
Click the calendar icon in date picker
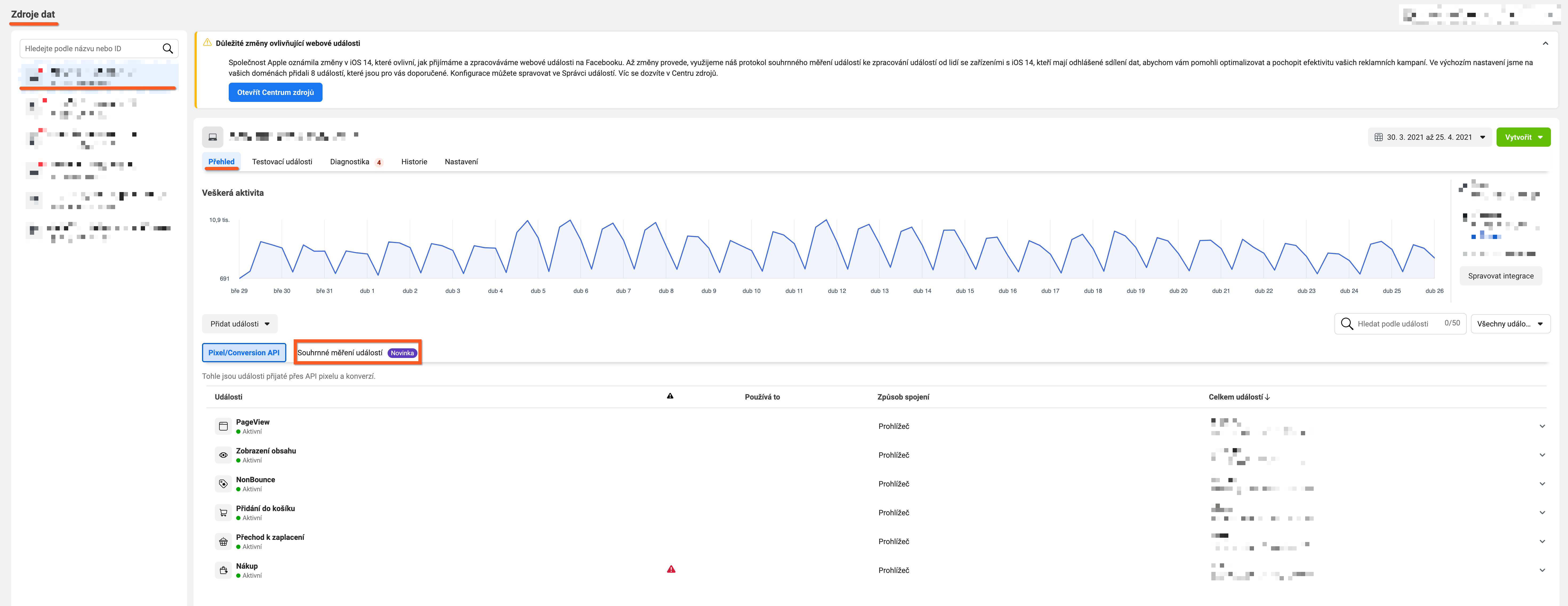(x=1379, y=137)
